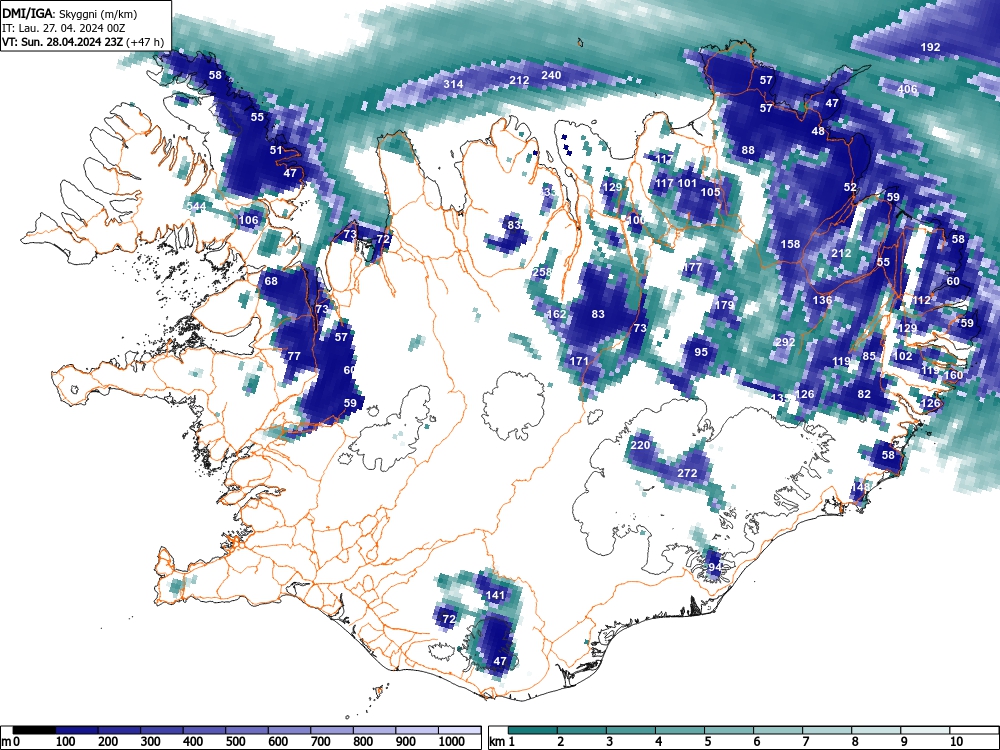
Task: Click the 82 visibility value
Action: (864, 393)
